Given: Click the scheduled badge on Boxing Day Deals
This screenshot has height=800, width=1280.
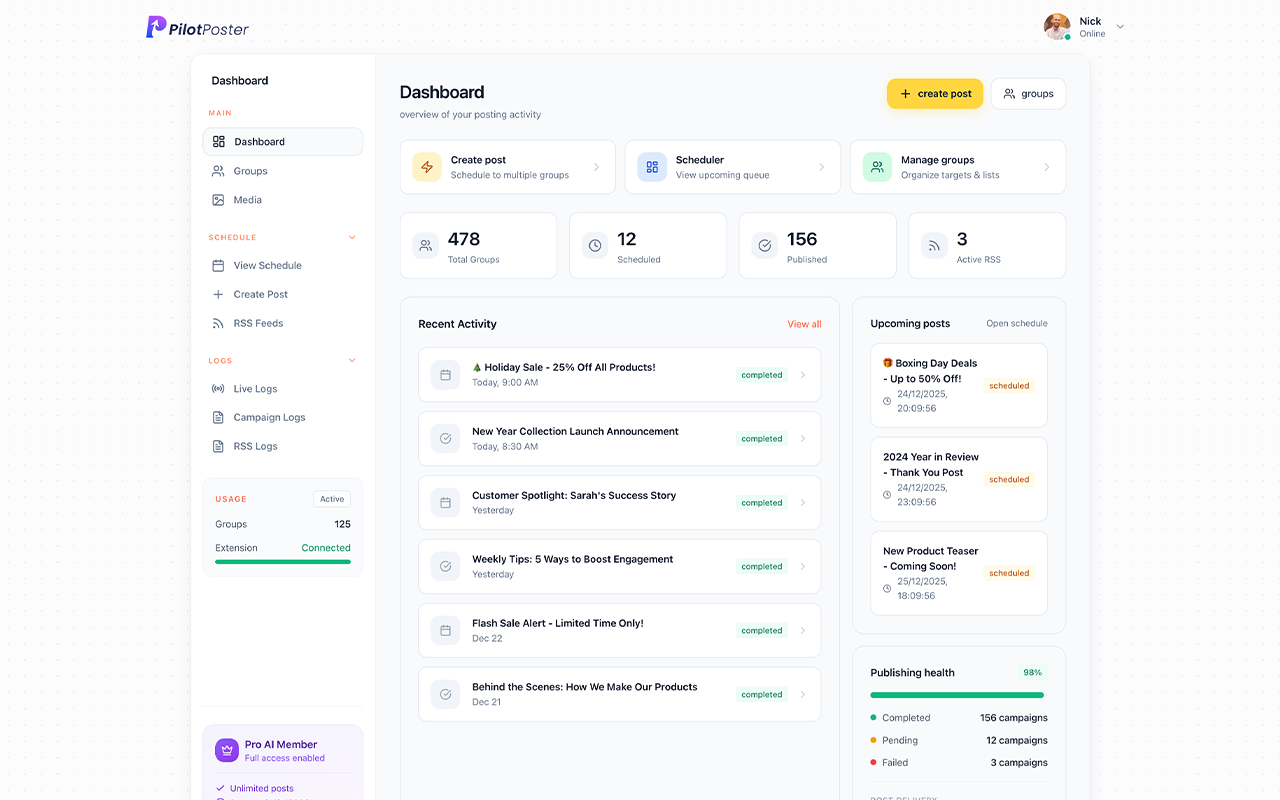Looking at the screenshot, I should [1009, 386].
